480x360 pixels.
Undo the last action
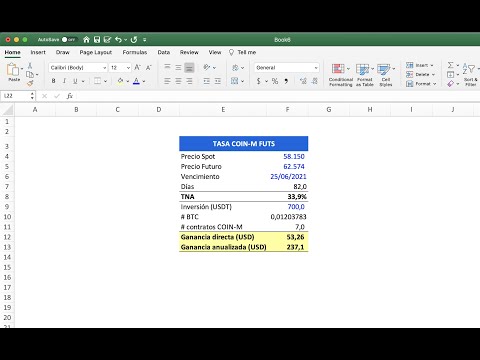[x=118, y=40]
